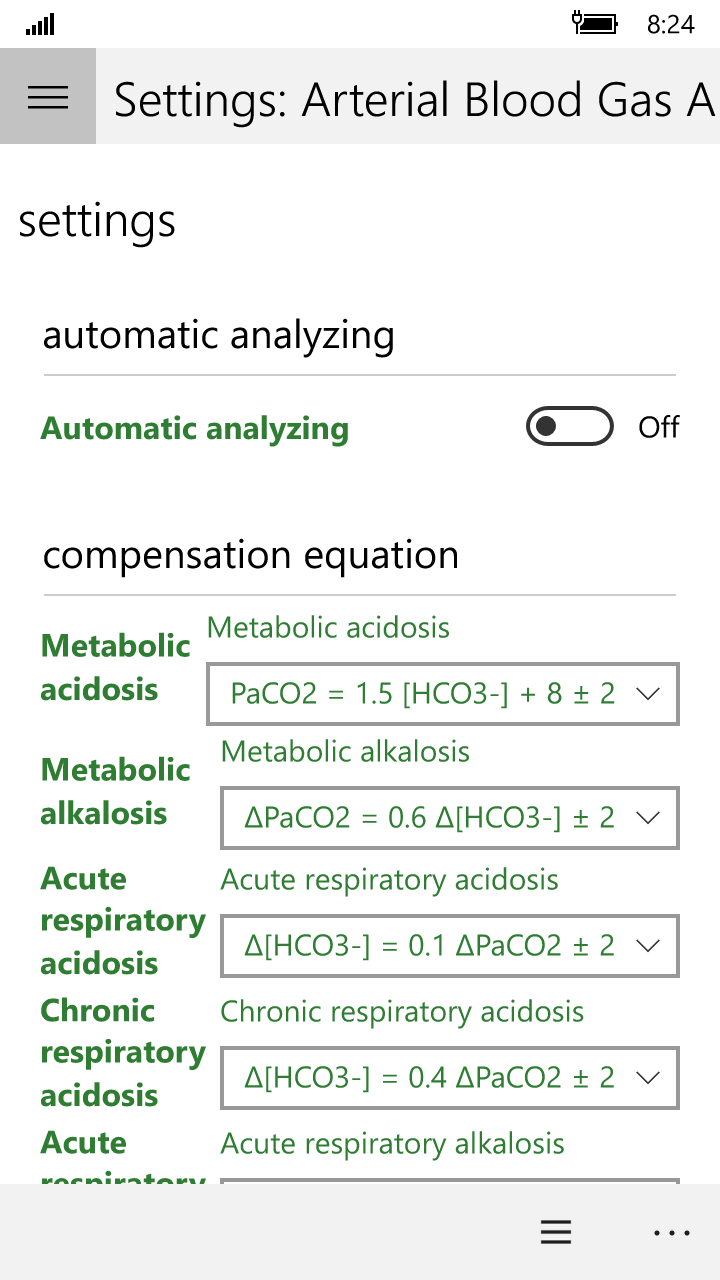
Task: Click the cellular signal strength indicator
Action: click(40, 23)
